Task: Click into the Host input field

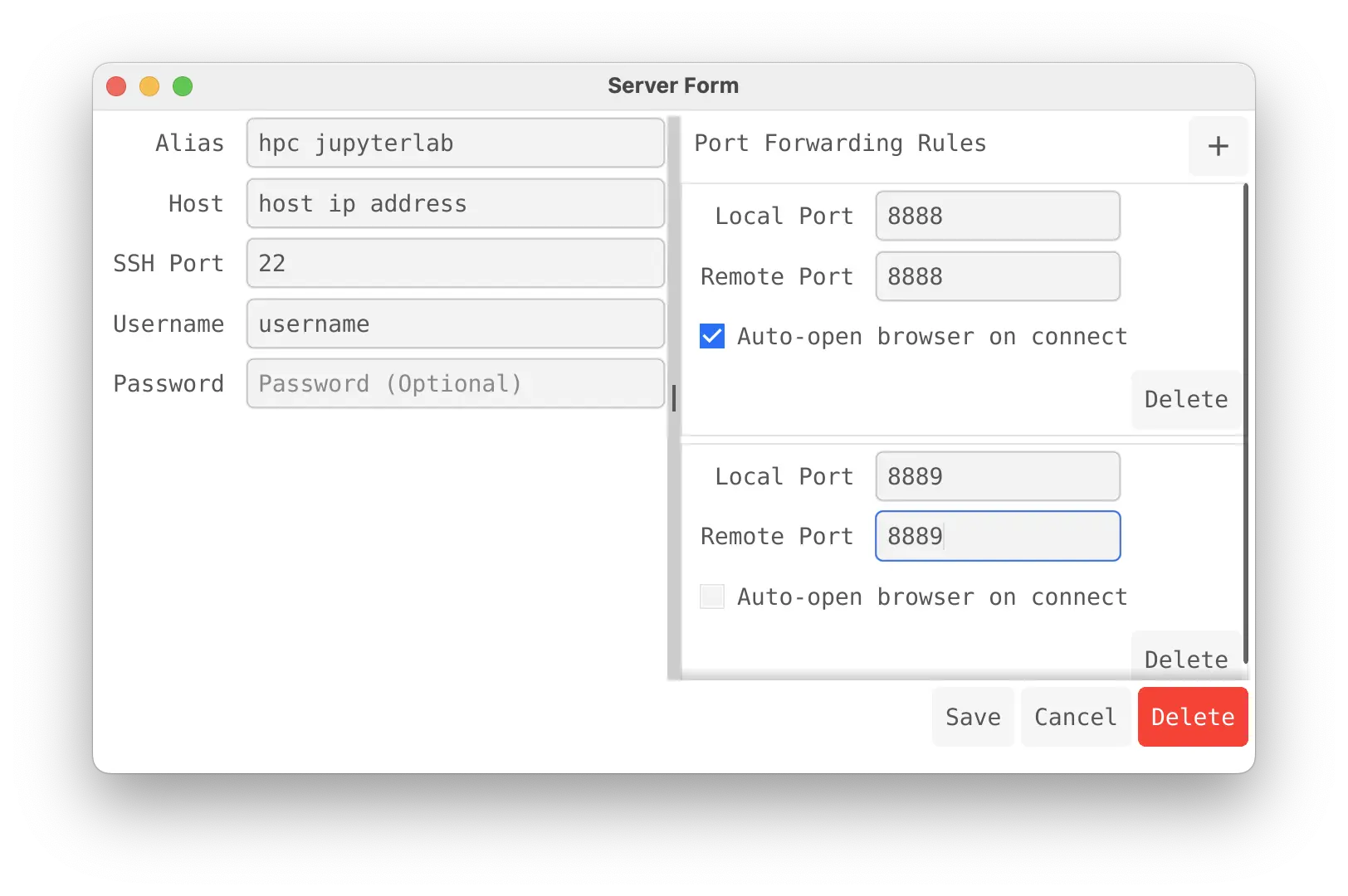Action: click(455, 203)
